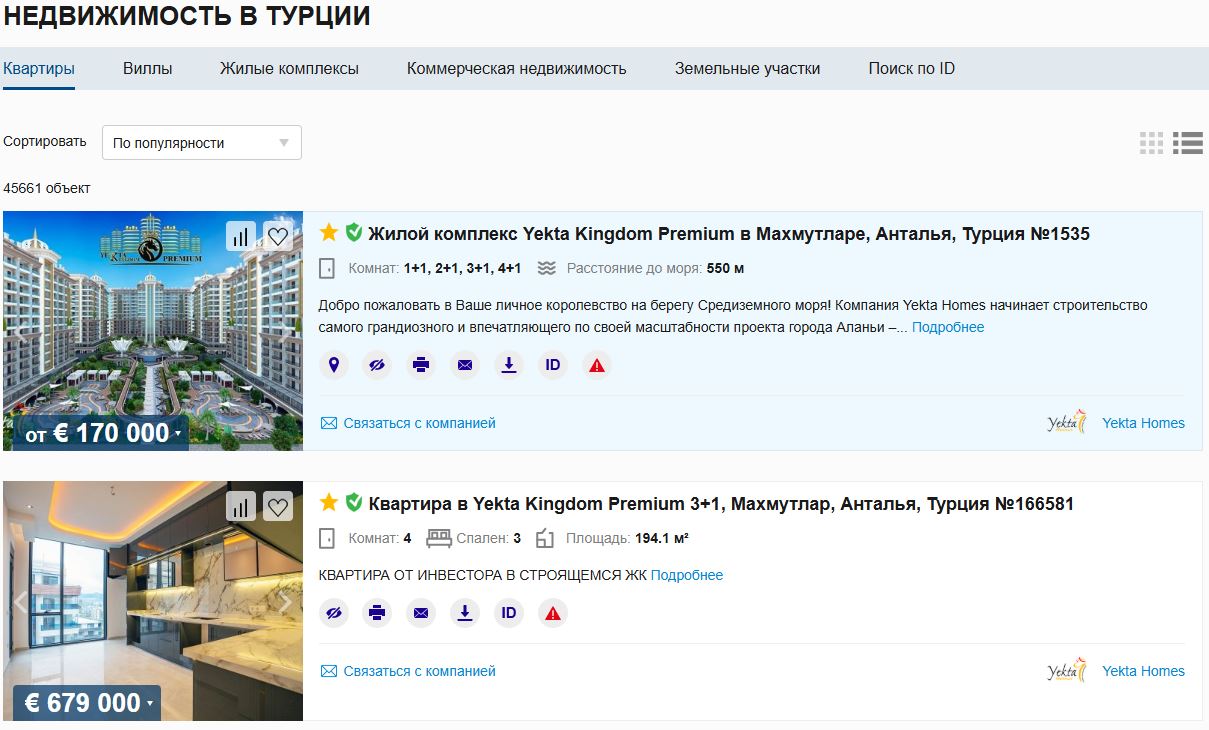Email apartment listing №166581

pos(421,613)
